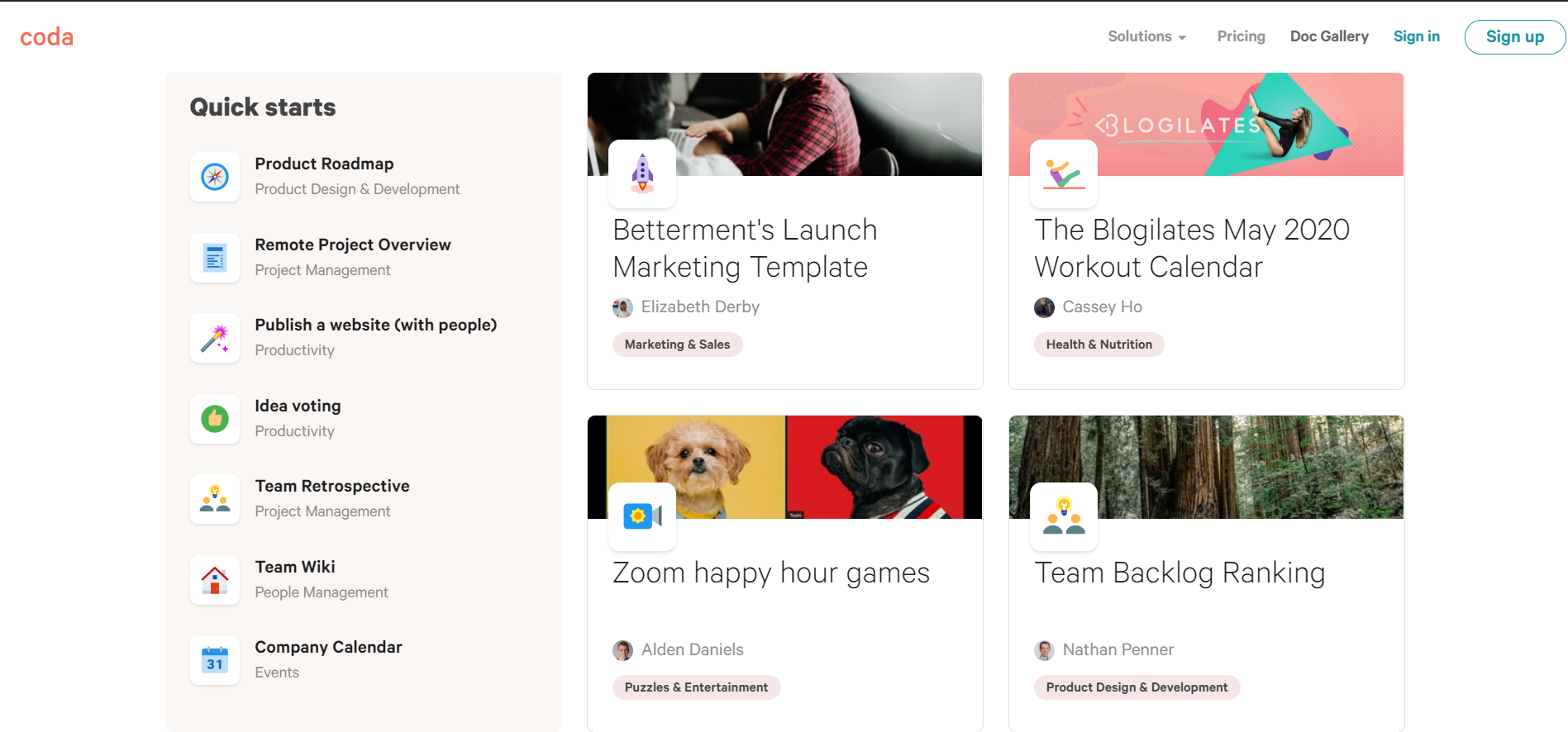
Task: Click the author name Cassey Ho
Action: tap(1102, 307)
